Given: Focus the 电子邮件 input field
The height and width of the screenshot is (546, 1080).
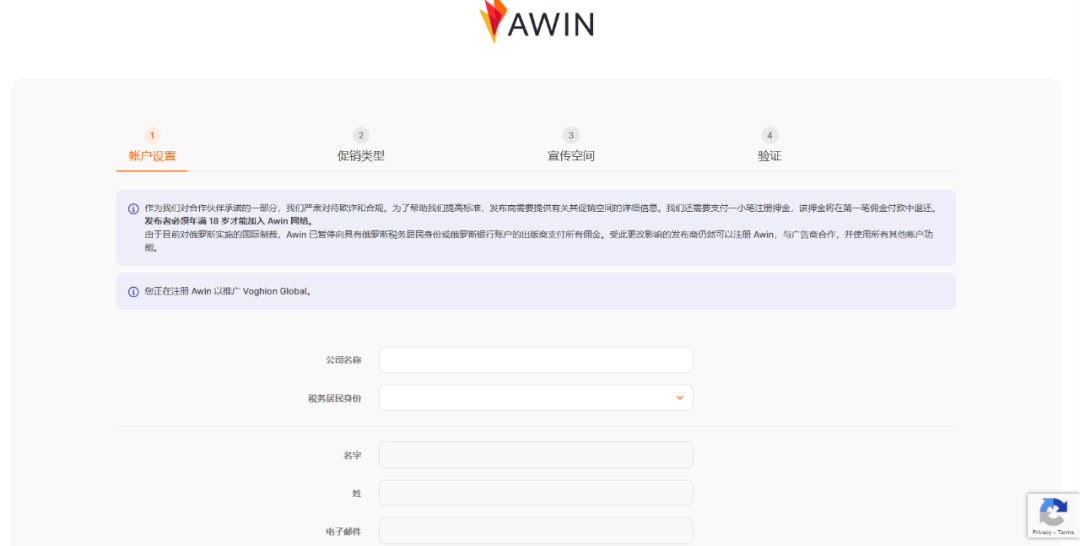Looking at the screenshot, I should click(x=536, y=531).
